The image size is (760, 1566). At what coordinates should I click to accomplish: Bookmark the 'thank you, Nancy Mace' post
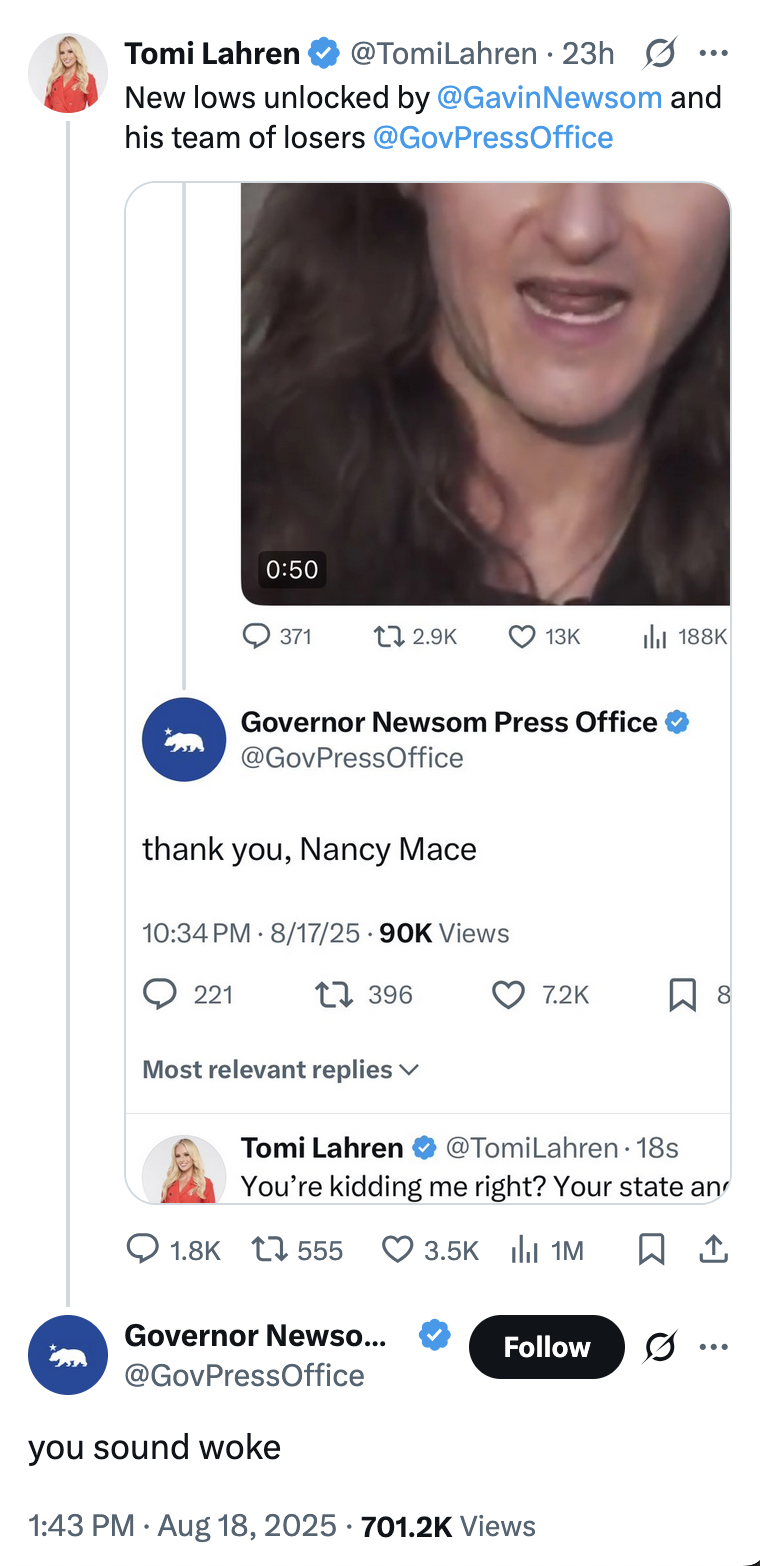[x=682, y=994]
